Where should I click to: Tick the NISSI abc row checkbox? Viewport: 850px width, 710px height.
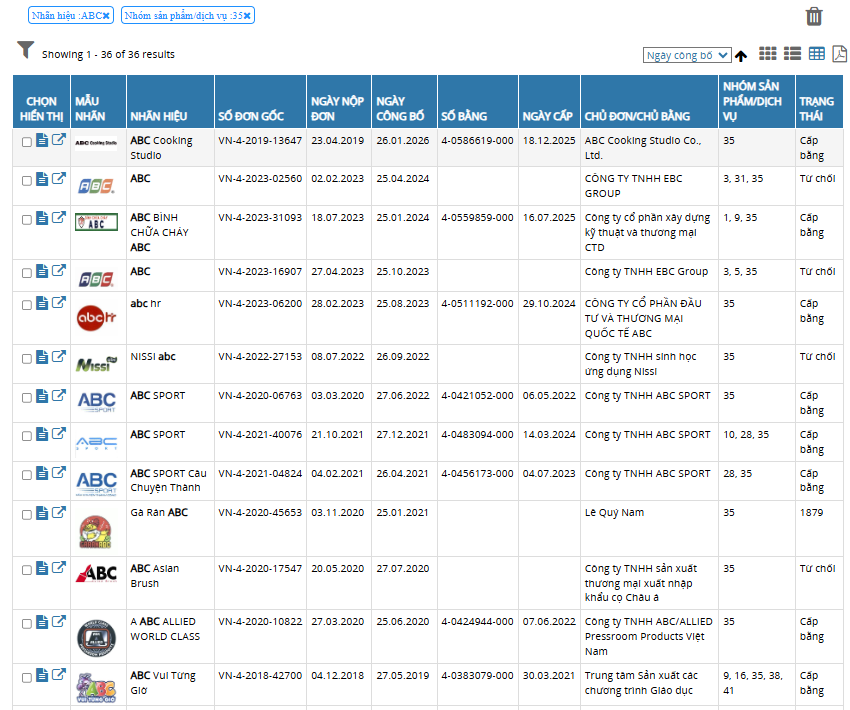pyautogui.click(x=27, y=359)
